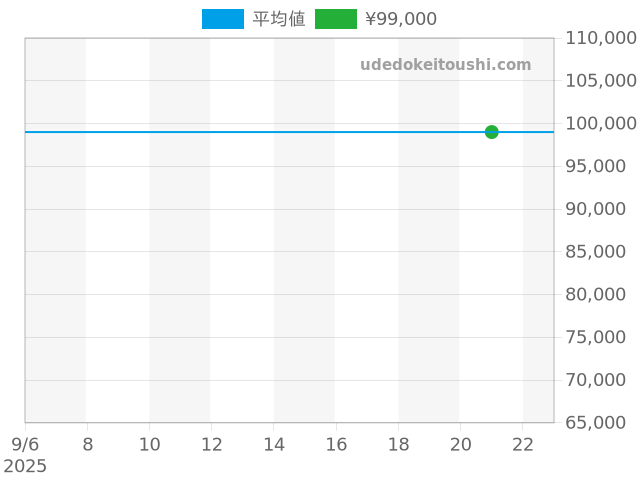Click the 22 x-axis date label

(x=522, y=444)
